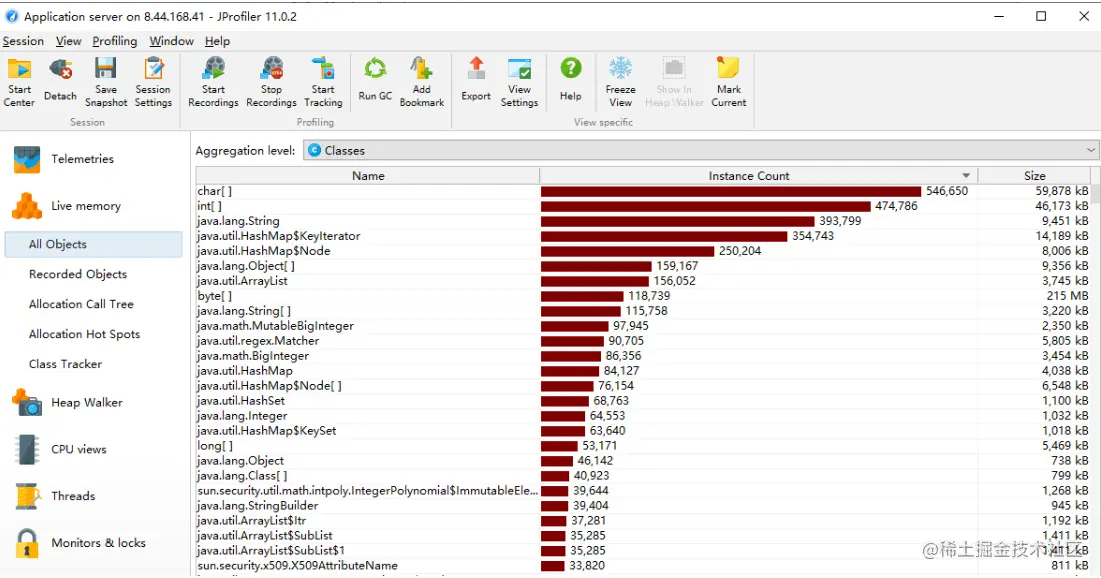The height and width of the screenshot is (578, 1101).
Task: Click the Freeze View snowflake icon
Action: tap(621, 69)
